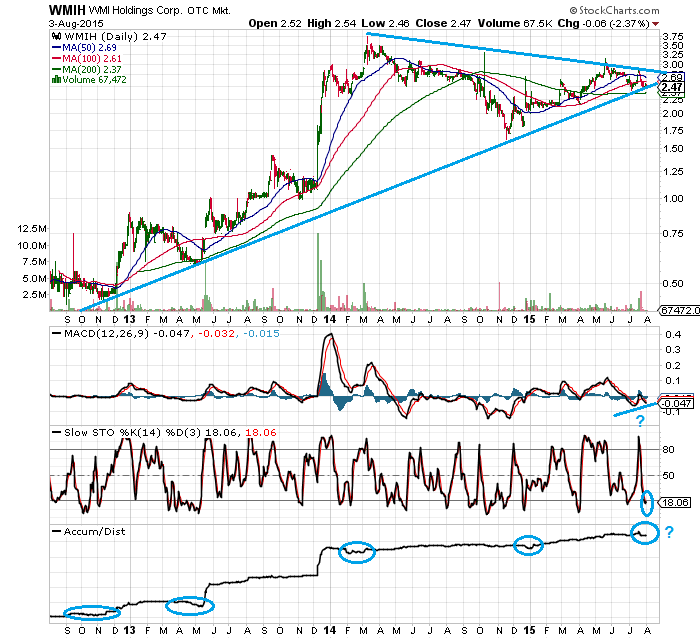Select the blue MA(50) line swatch in the legend

tap(56, 47)
